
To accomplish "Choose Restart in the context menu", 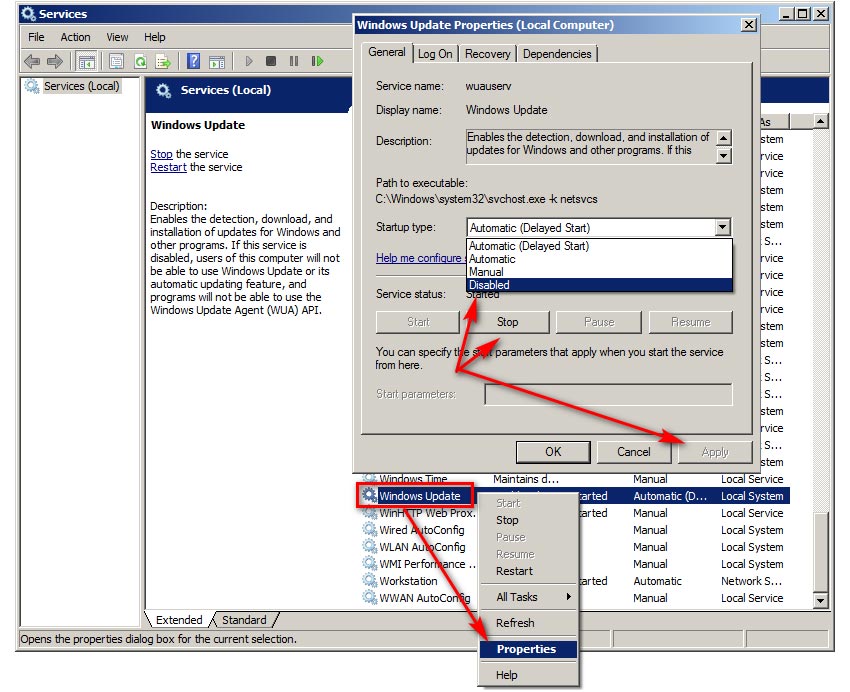I will pyautogui.click(x=529, y=571).
